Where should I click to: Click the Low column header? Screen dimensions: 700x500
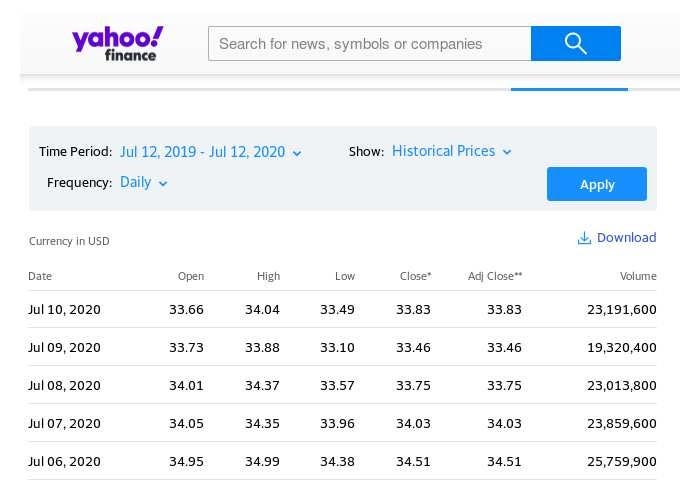pyautogui.click(x=344, y=276)
